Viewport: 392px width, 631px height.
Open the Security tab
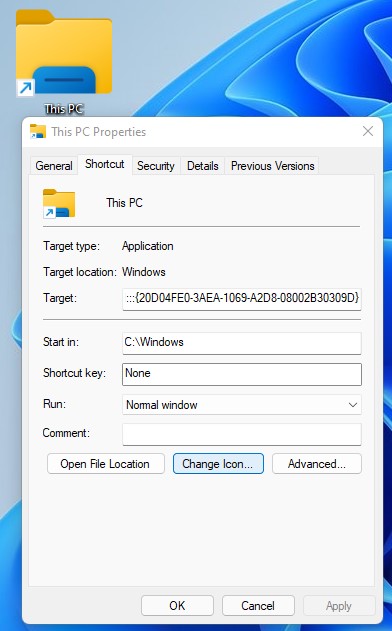click(x=156, y=166)
